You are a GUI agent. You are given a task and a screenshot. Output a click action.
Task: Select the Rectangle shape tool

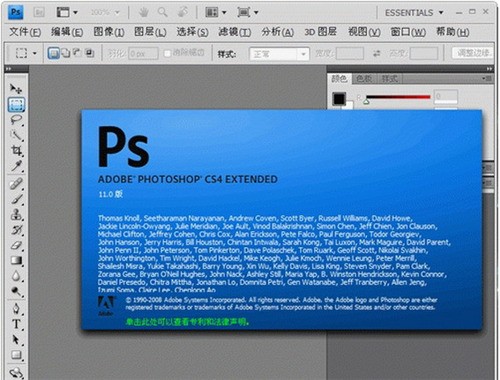(x=16, y=355)
